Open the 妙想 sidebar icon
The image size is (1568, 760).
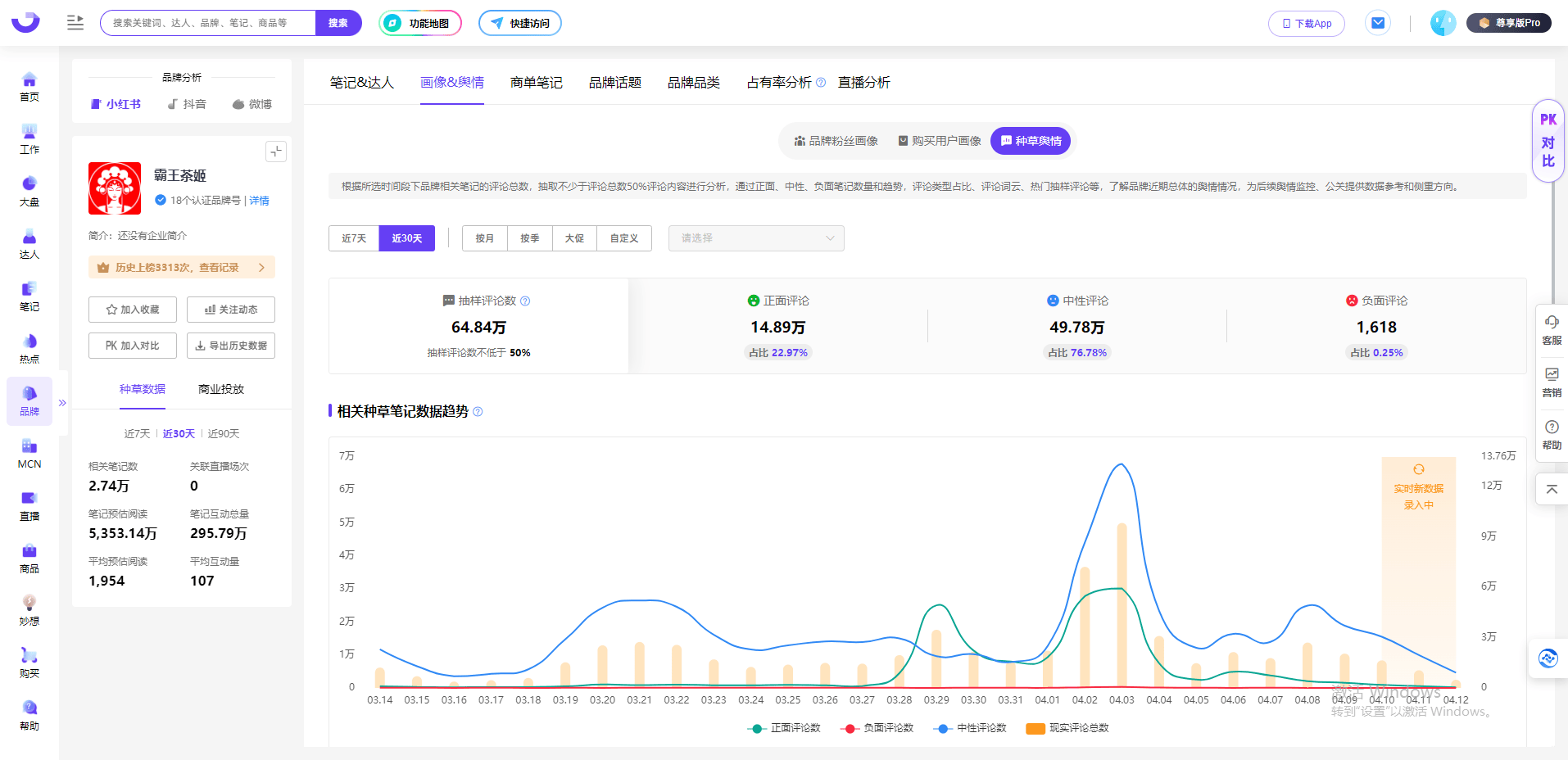29,610
